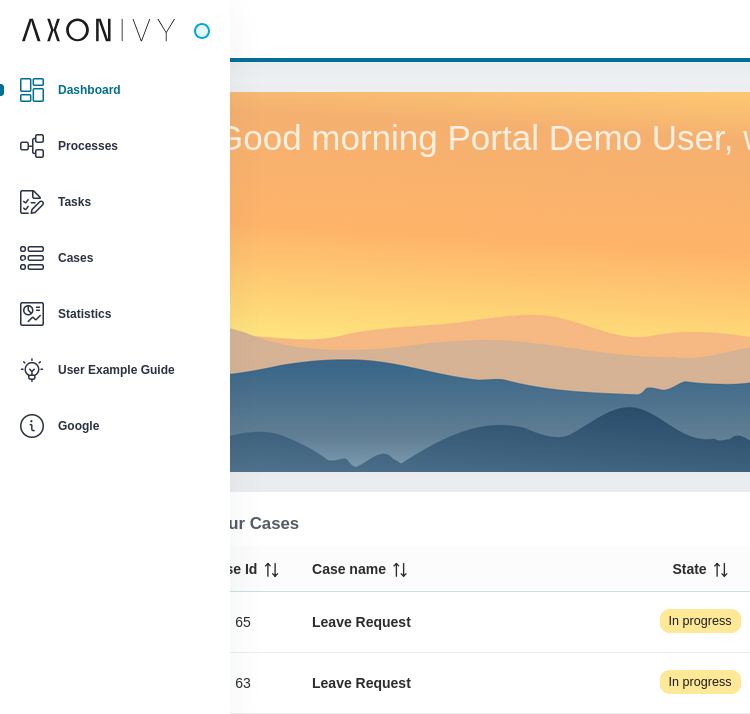750x714 pixels.
Task: Open the Statistics menu item label
Action: point(84,314)
